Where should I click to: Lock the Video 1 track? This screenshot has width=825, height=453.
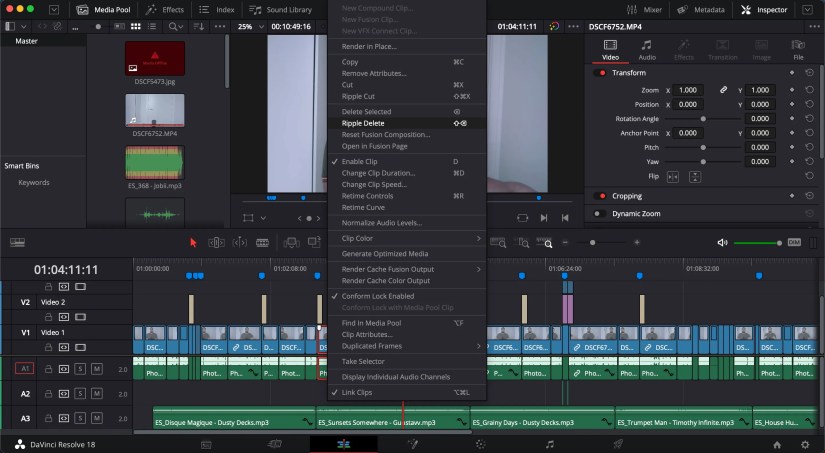(x=48, y=347)
